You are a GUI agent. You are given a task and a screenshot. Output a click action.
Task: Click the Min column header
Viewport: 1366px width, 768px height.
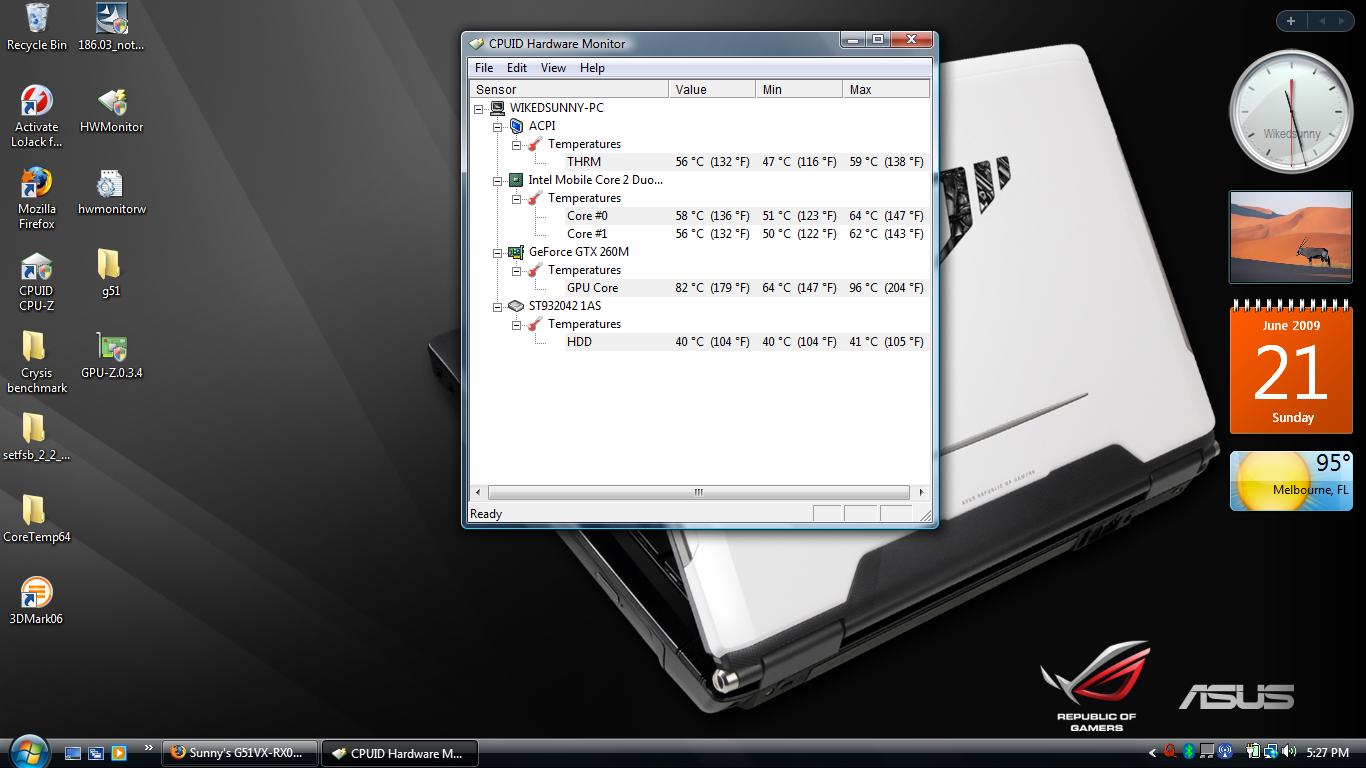click(x=799, y=89)
